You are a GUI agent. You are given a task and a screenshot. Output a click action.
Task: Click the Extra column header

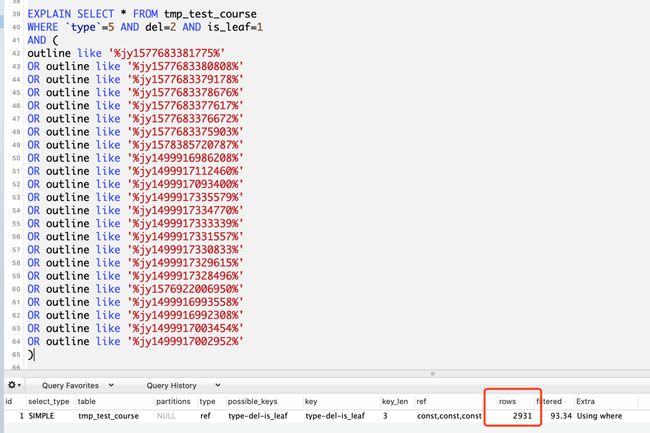[x=585, y=401]
